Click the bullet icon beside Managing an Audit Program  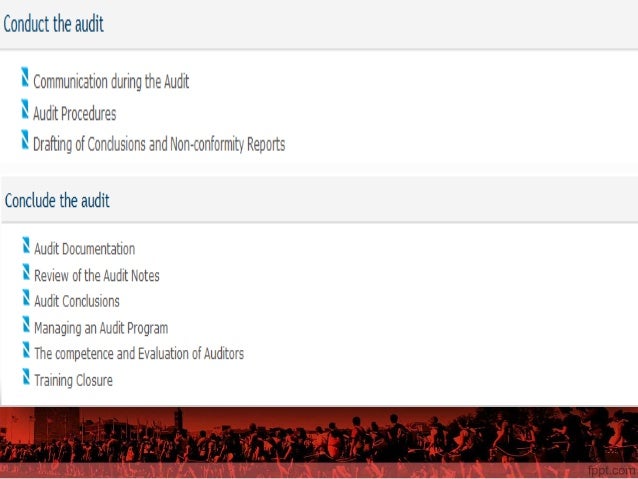point(25,323)
